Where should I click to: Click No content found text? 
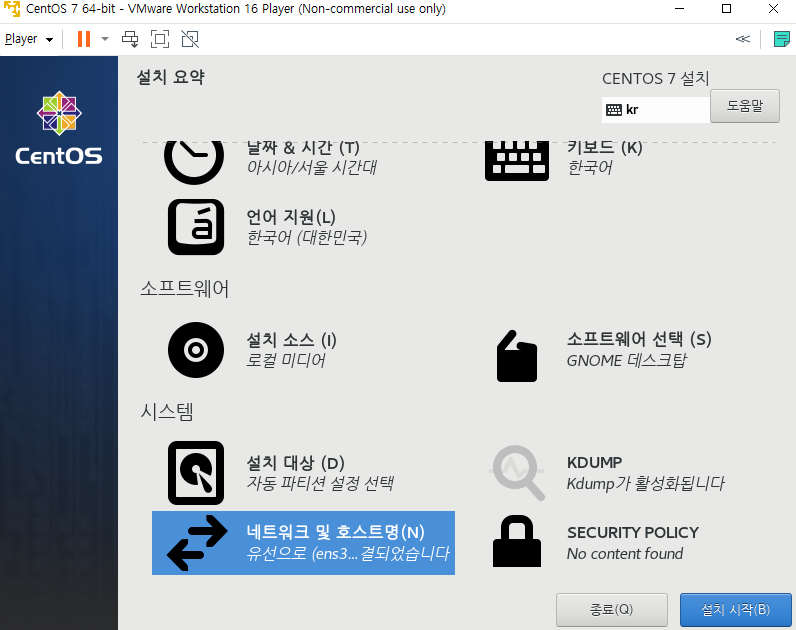coord(625,553)
